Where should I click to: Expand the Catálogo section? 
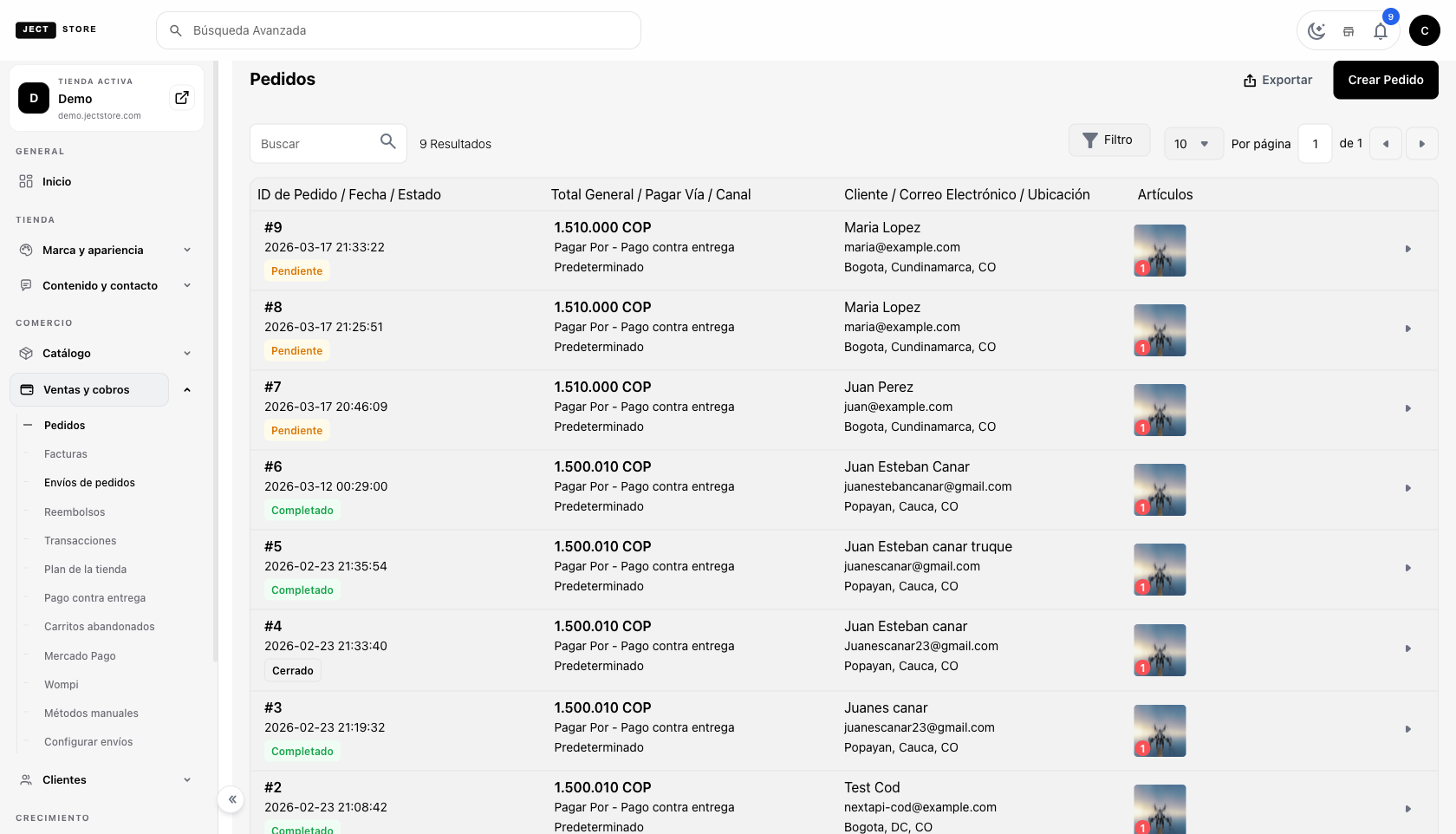[x=187, y=353]
